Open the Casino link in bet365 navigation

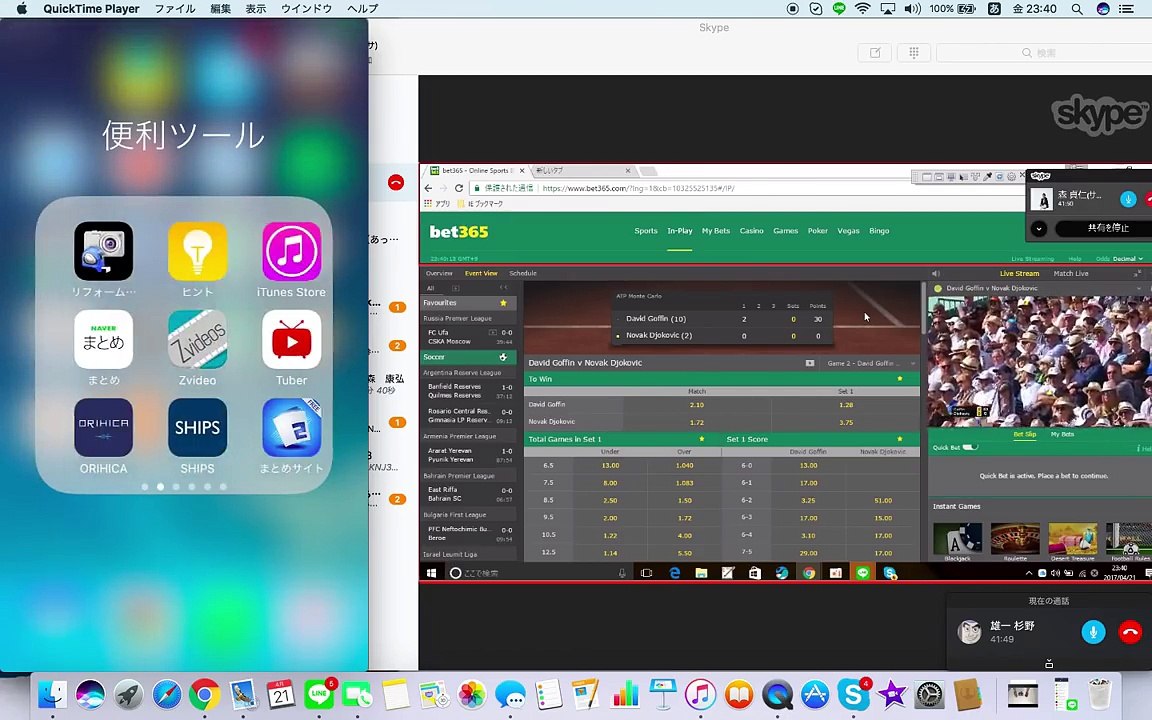(751, 231)
